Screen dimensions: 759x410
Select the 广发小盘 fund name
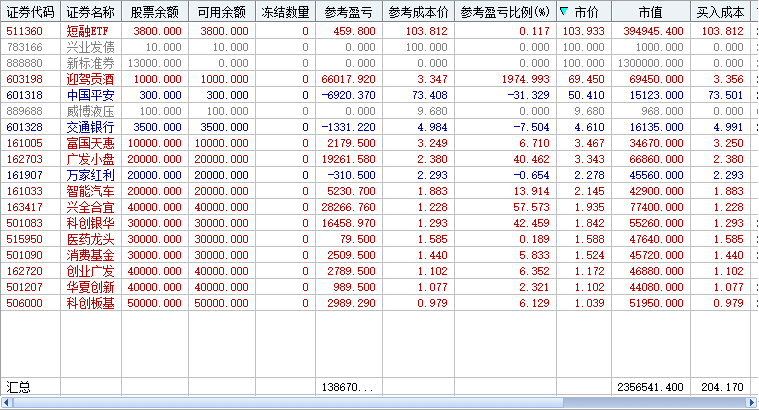click(x=91, y=159)
